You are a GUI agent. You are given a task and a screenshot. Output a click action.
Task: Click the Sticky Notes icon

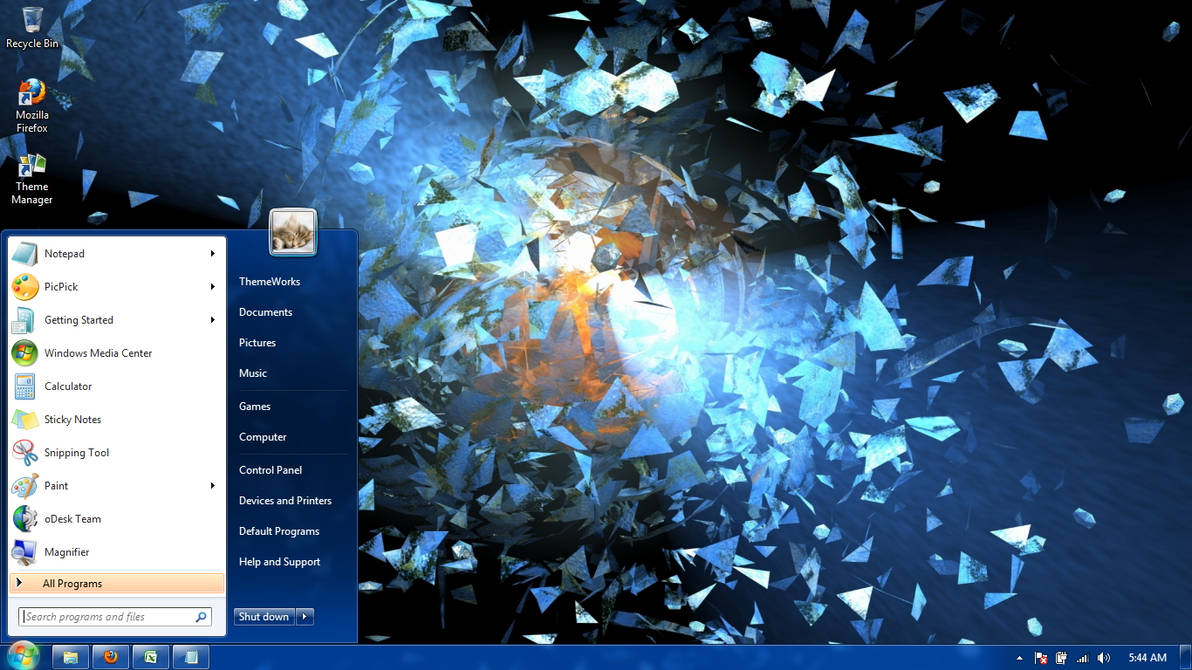(24, 419)
